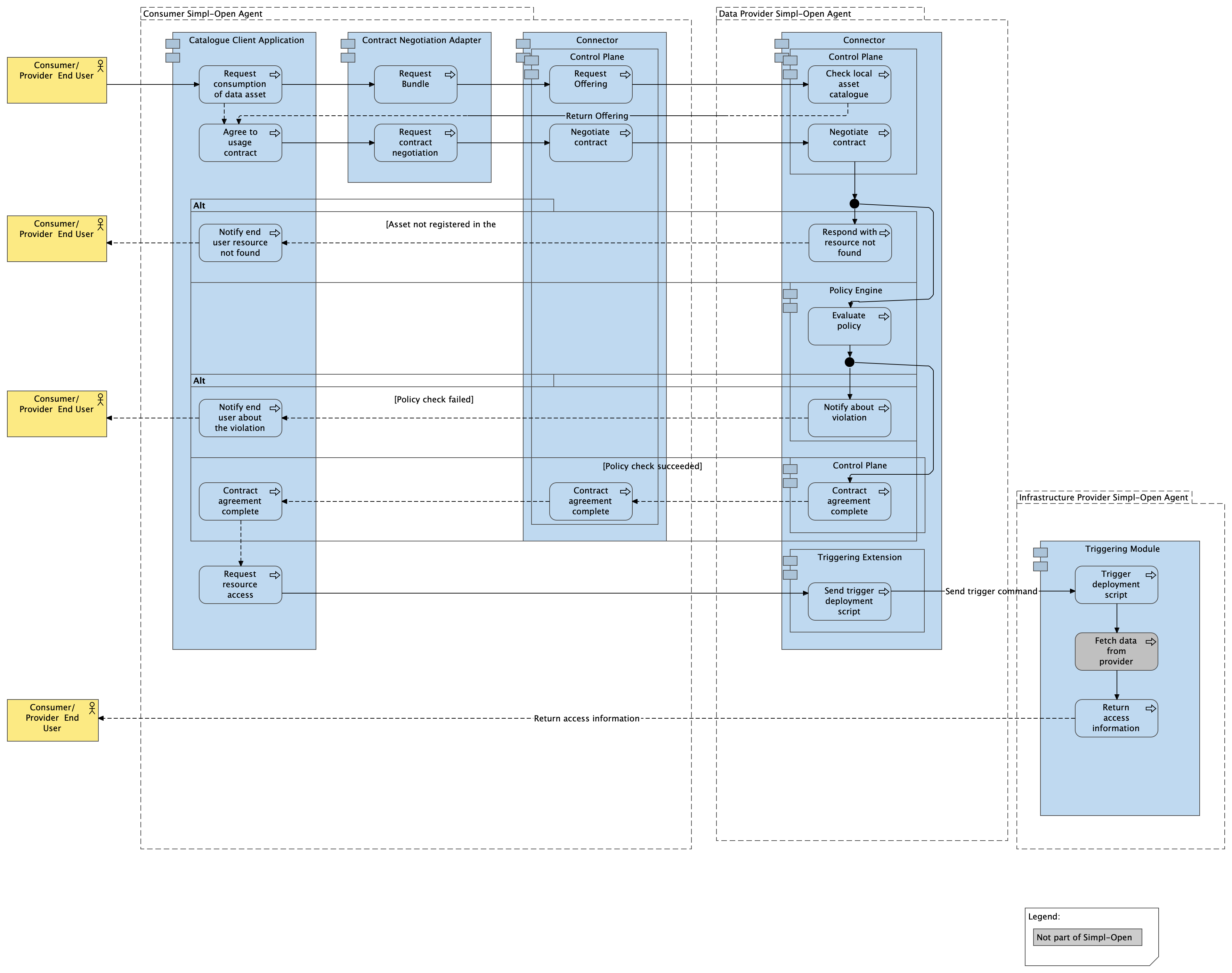This screenshot has width=1232, height=973.
Task: Select the Send trigger deployment script action
Action: point(849,601)
